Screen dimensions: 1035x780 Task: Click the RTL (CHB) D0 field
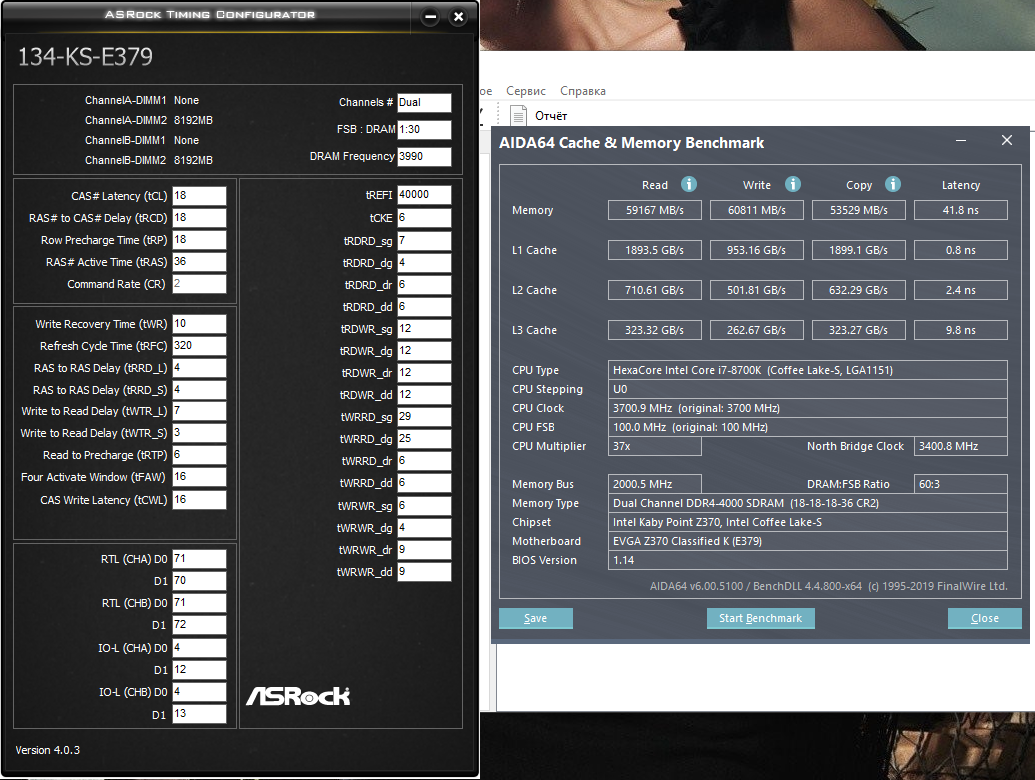pos(199,603)
